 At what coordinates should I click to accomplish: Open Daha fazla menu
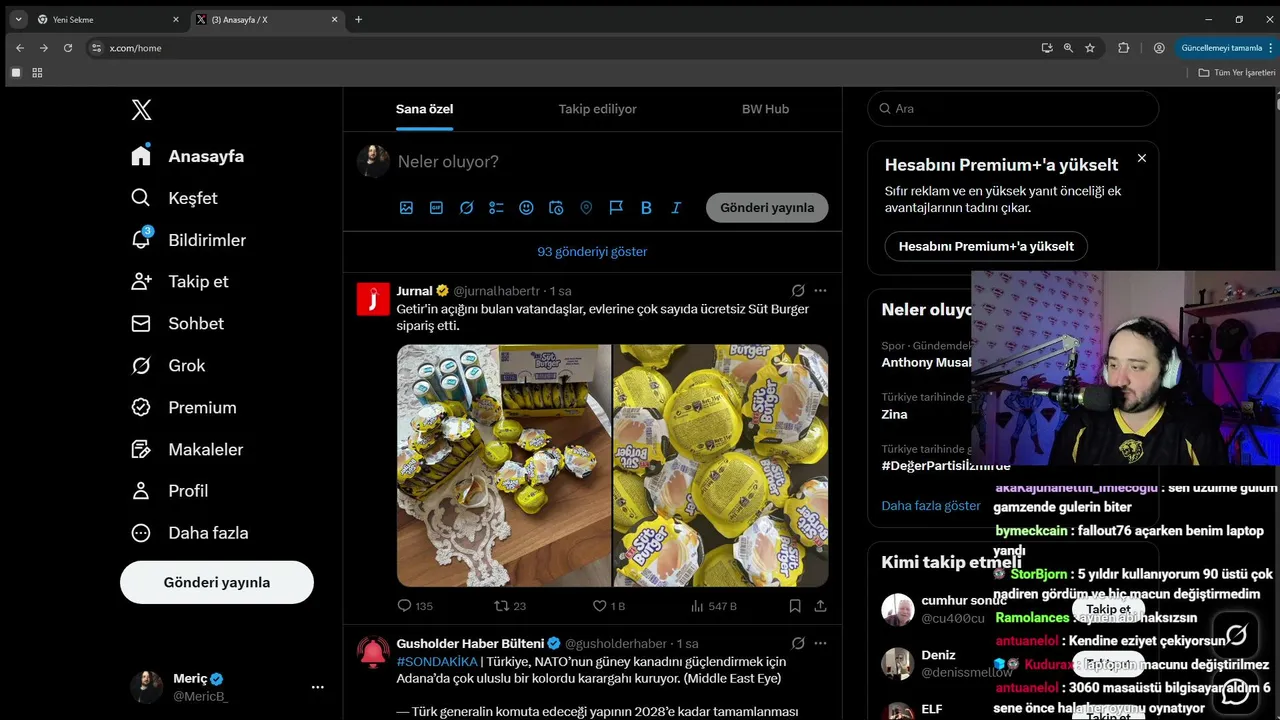point(190,533)
